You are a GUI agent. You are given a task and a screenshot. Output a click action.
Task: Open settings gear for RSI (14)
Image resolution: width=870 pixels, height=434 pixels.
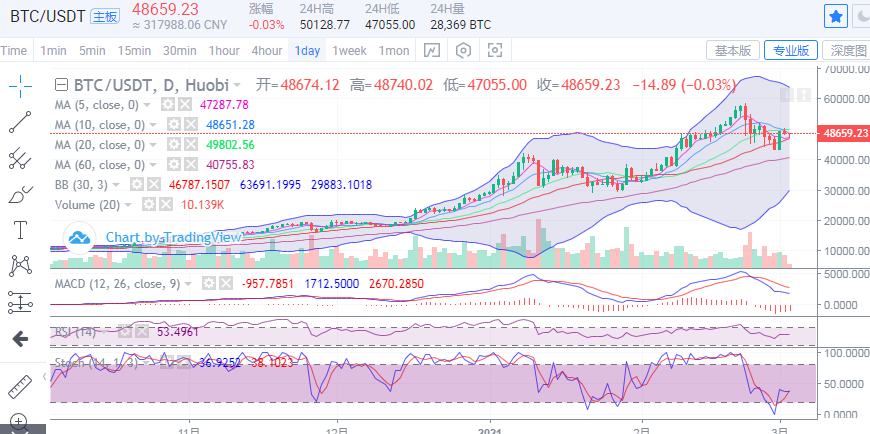[x=125, y=332]
